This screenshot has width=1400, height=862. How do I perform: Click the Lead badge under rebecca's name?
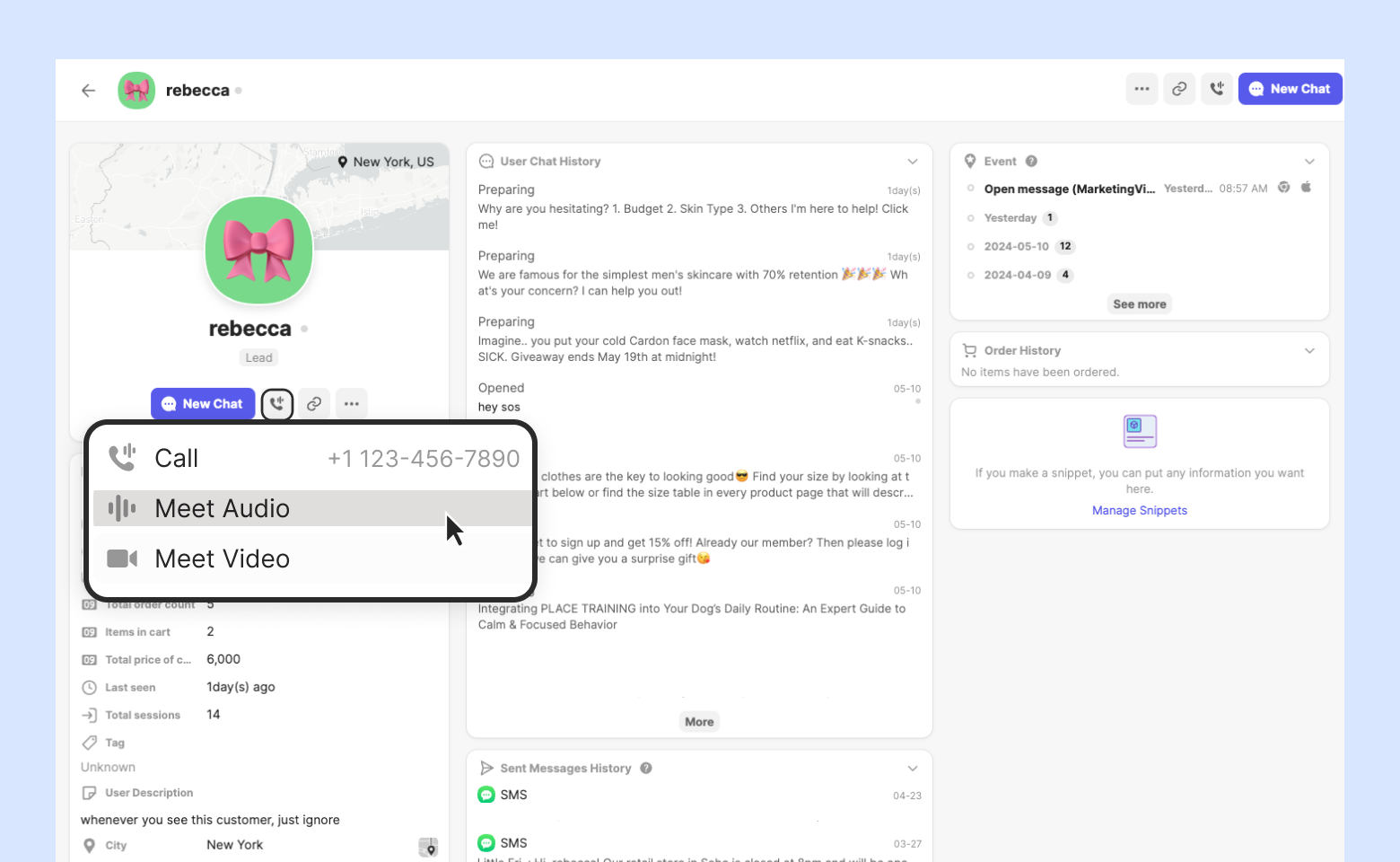tap(259, 357)
